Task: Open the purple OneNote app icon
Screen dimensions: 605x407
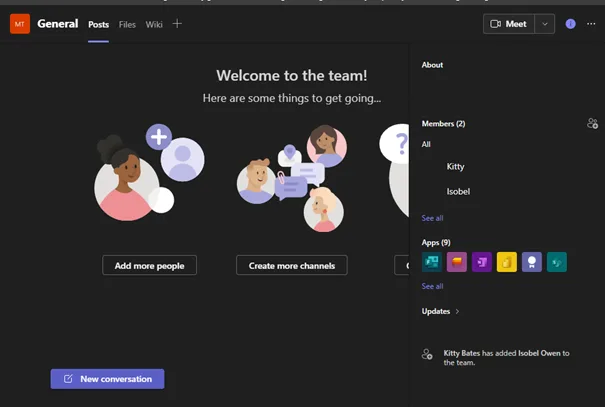Action: (482, 262)
